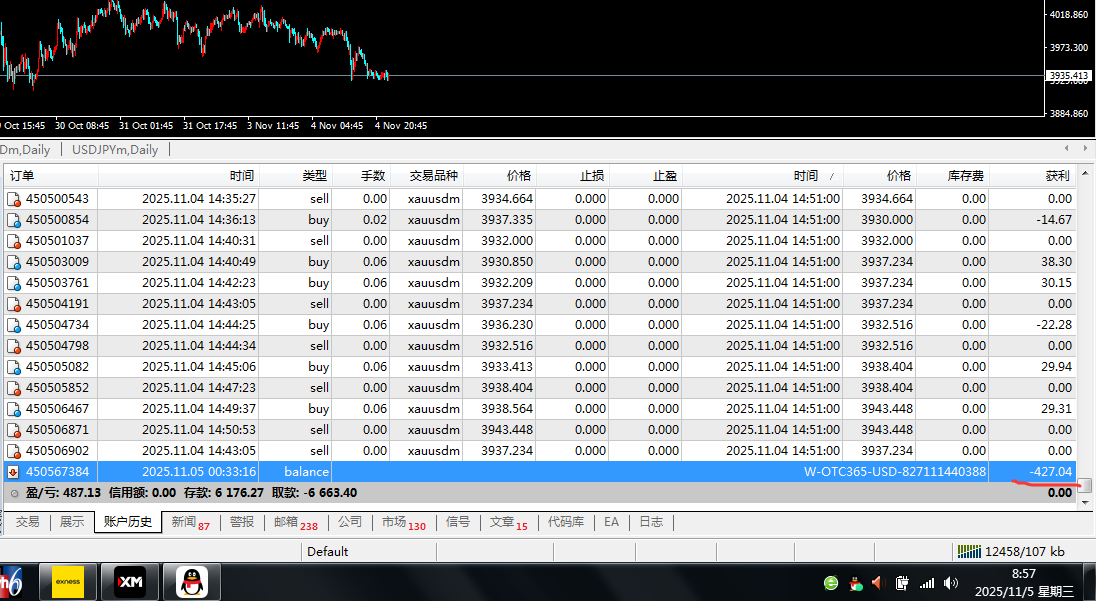Select order row 450503009
The width and height of the screenshot is (1096, 601).
57,262
